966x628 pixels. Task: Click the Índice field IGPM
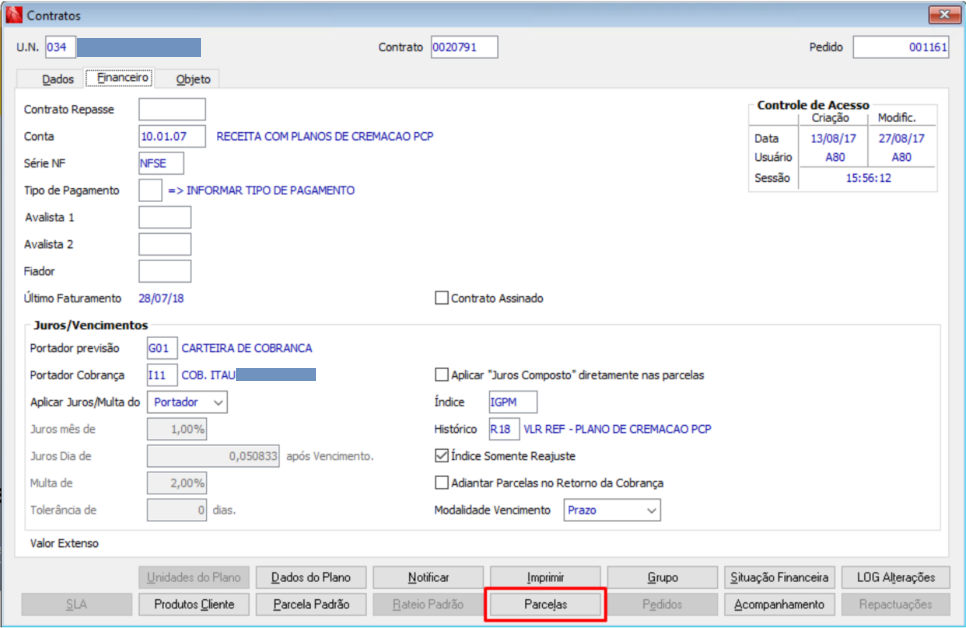pyautogui.click(x=513, y=402)
